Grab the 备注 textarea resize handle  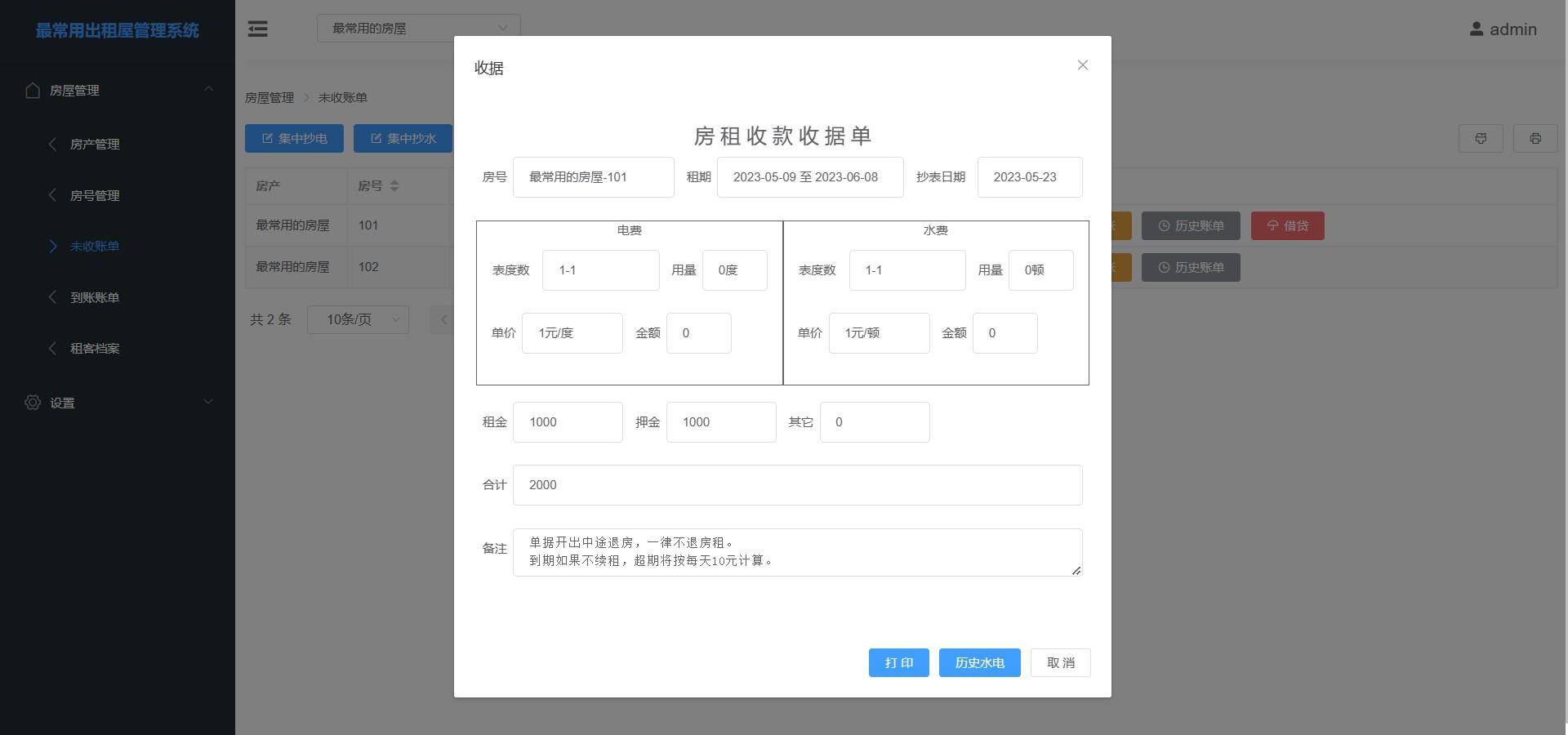pos(1076,570)
